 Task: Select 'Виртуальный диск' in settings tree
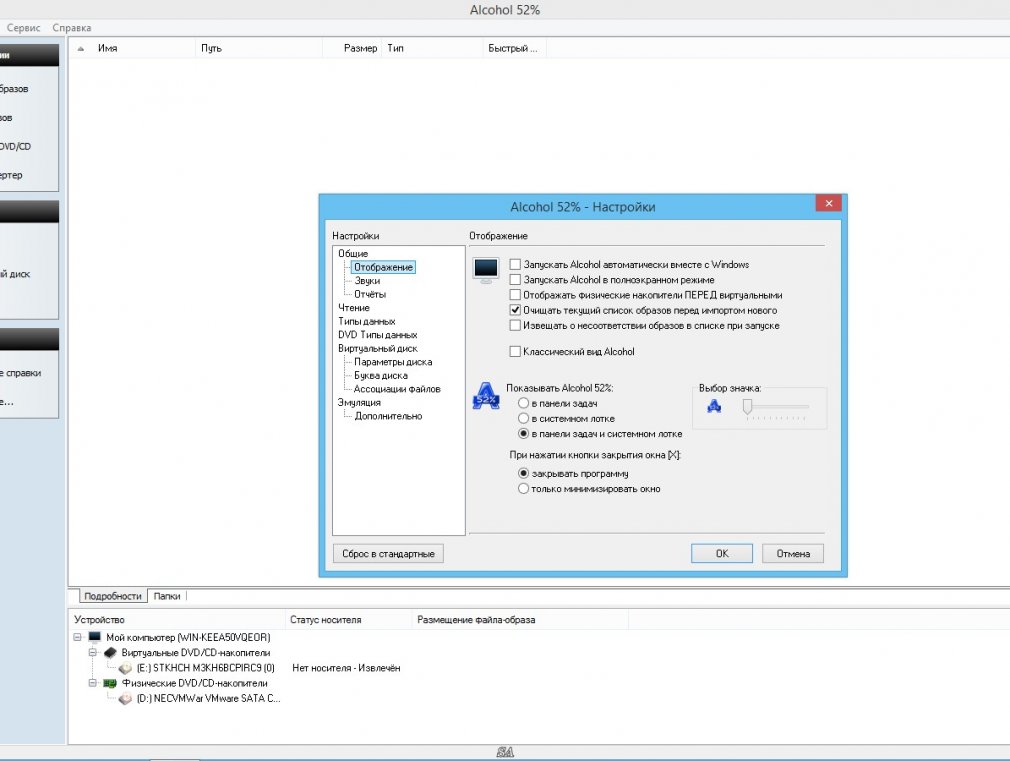377,349
